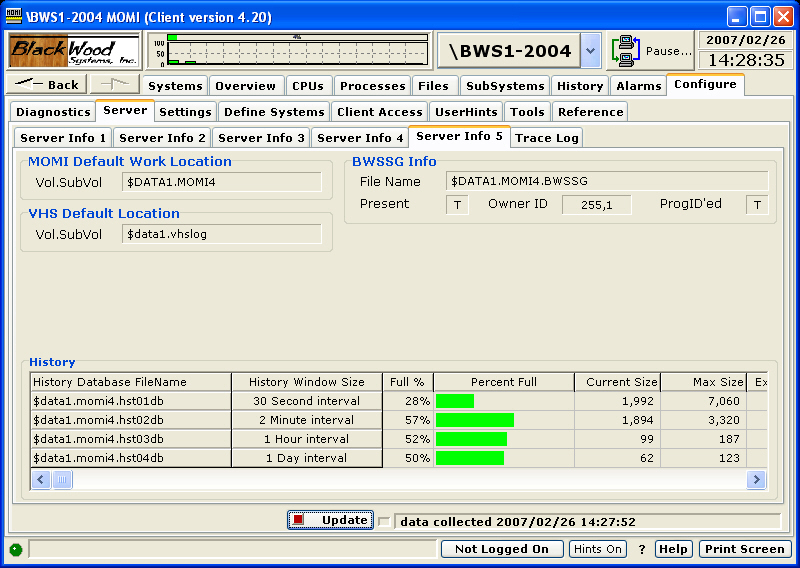The image size is (800, 568).
Task: Open the Tools sub-tab
Action: [x=527, y=112]
